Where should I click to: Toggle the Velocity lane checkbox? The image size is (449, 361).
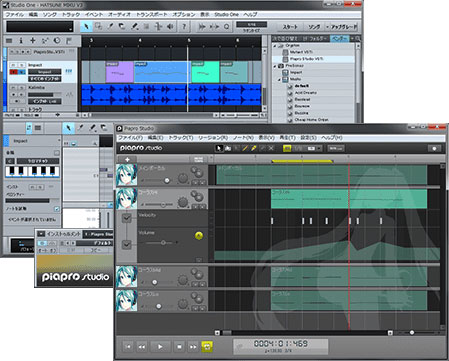tap(127, 218)
